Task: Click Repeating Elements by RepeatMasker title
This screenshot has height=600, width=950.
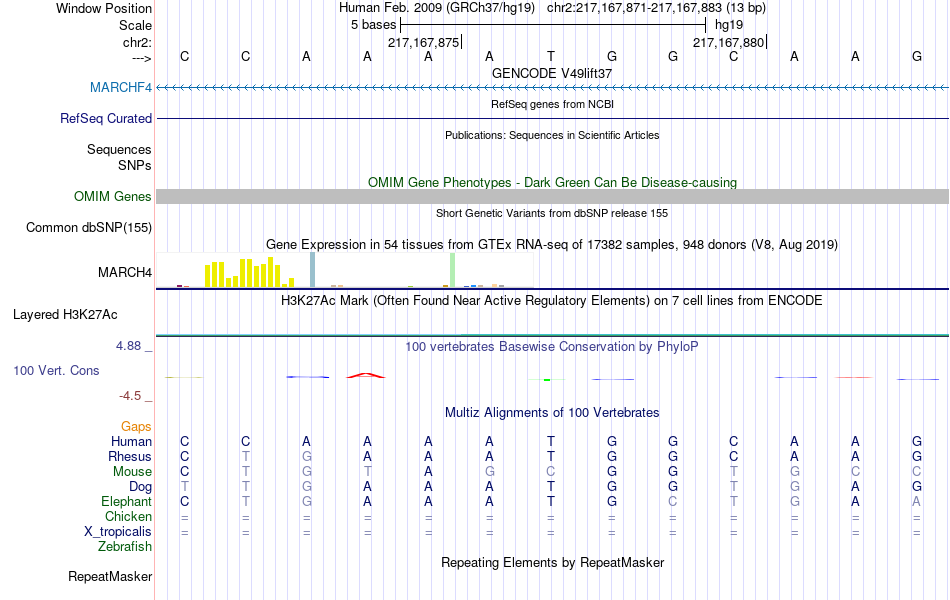Action: pyautogui.click(x=552, y=562)
